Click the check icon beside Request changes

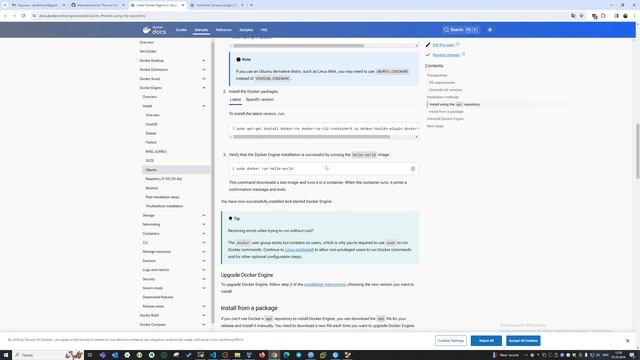tap(428, 55)
